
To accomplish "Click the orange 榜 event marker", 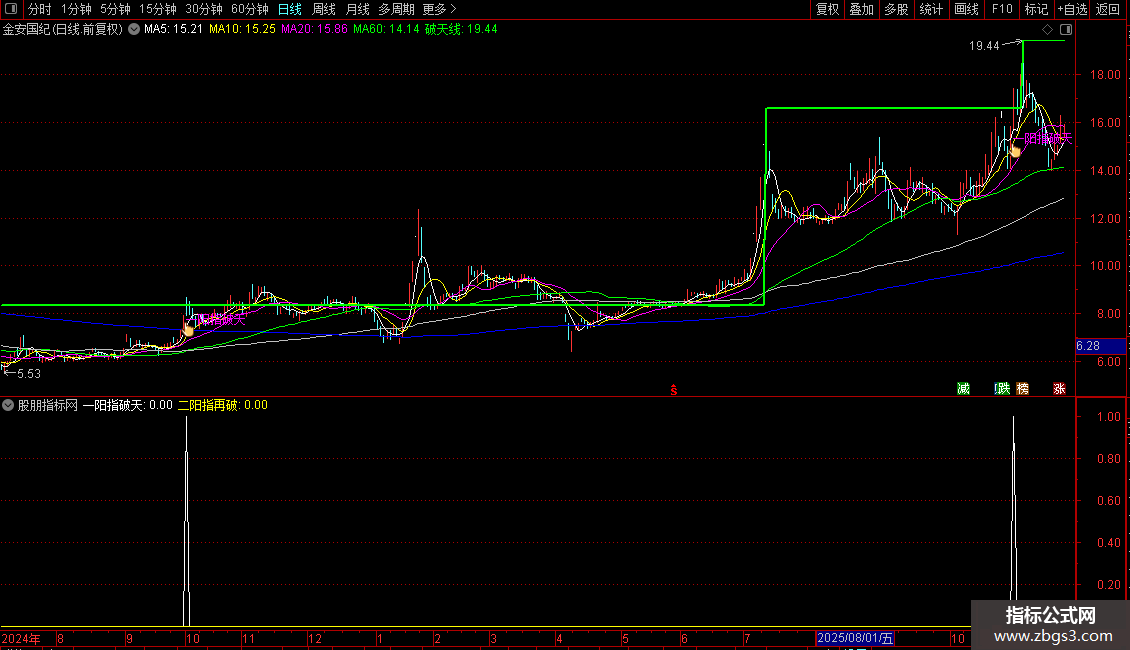I will (x=1022, y=389).
